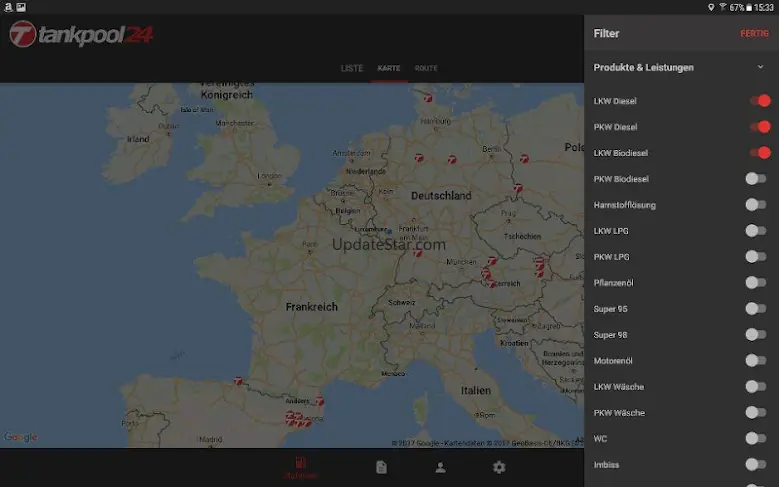Turn on the WC filter
This screenshot has width=779, height=487.
click(756, 438)
